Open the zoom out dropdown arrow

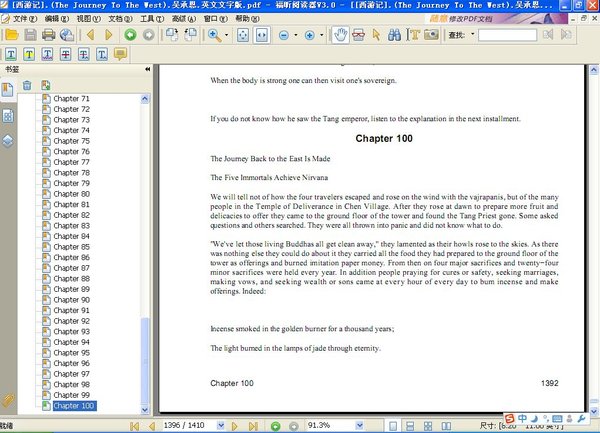(x=296, y=35)
